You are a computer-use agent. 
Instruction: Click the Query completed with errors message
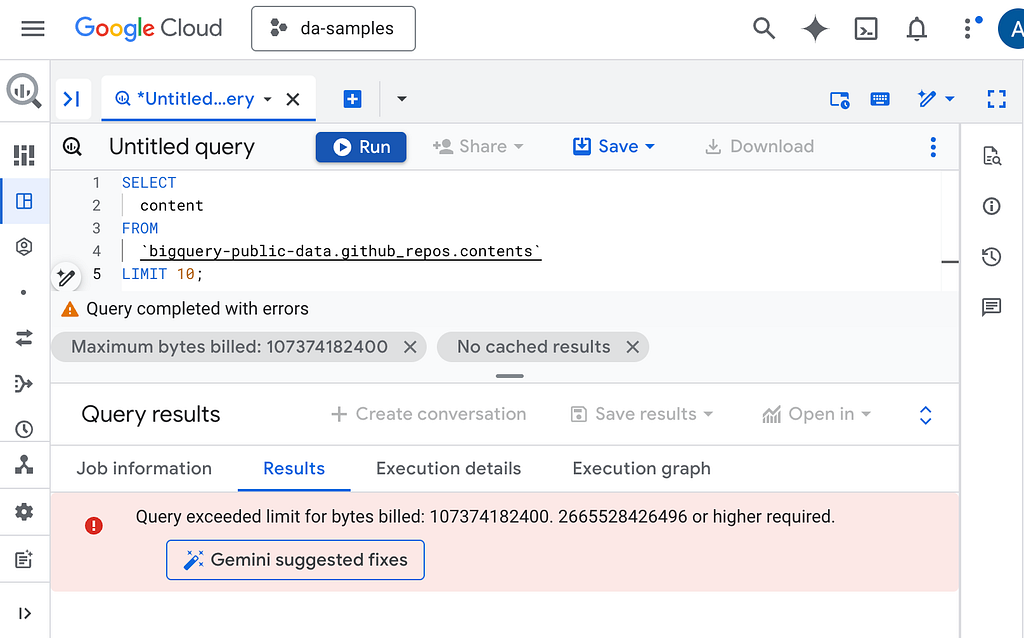coord(197,309)
